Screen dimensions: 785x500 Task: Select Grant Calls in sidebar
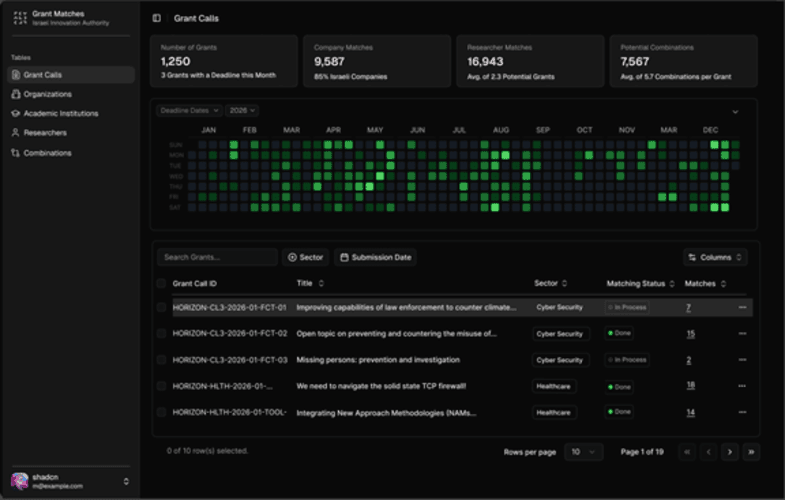click(x=71, y=75)
